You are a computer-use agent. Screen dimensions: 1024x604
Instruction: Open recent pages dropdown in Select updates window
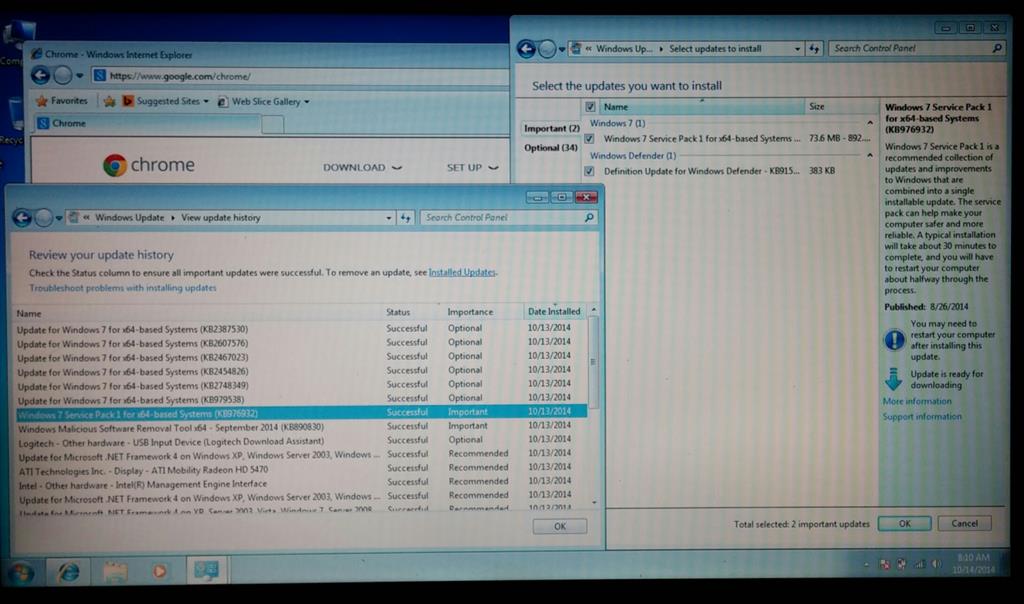coord(562,50)
